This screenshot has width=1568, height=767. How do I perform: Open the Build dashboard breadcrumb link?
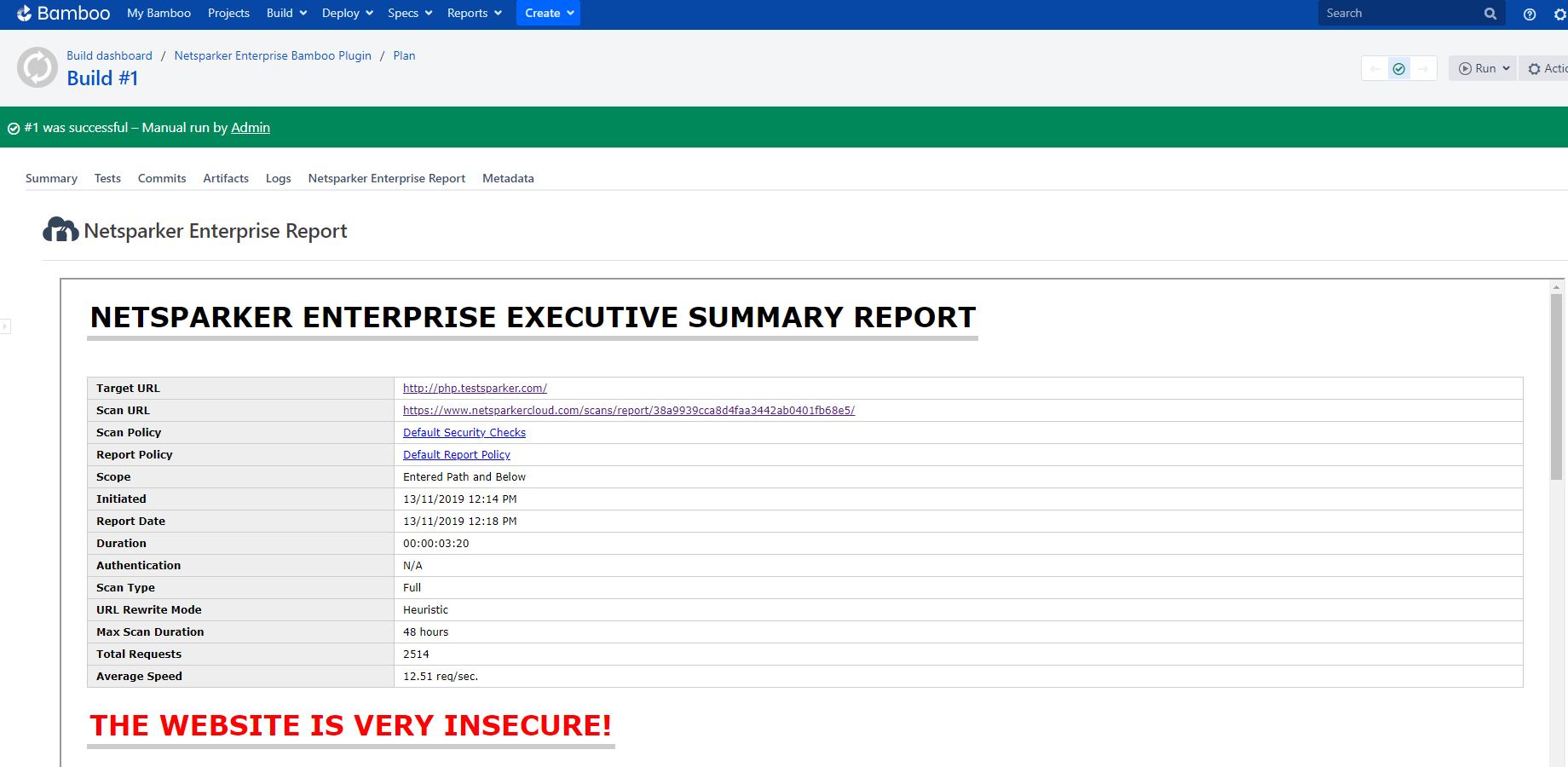pyautogui.click(x=110, y=55)
